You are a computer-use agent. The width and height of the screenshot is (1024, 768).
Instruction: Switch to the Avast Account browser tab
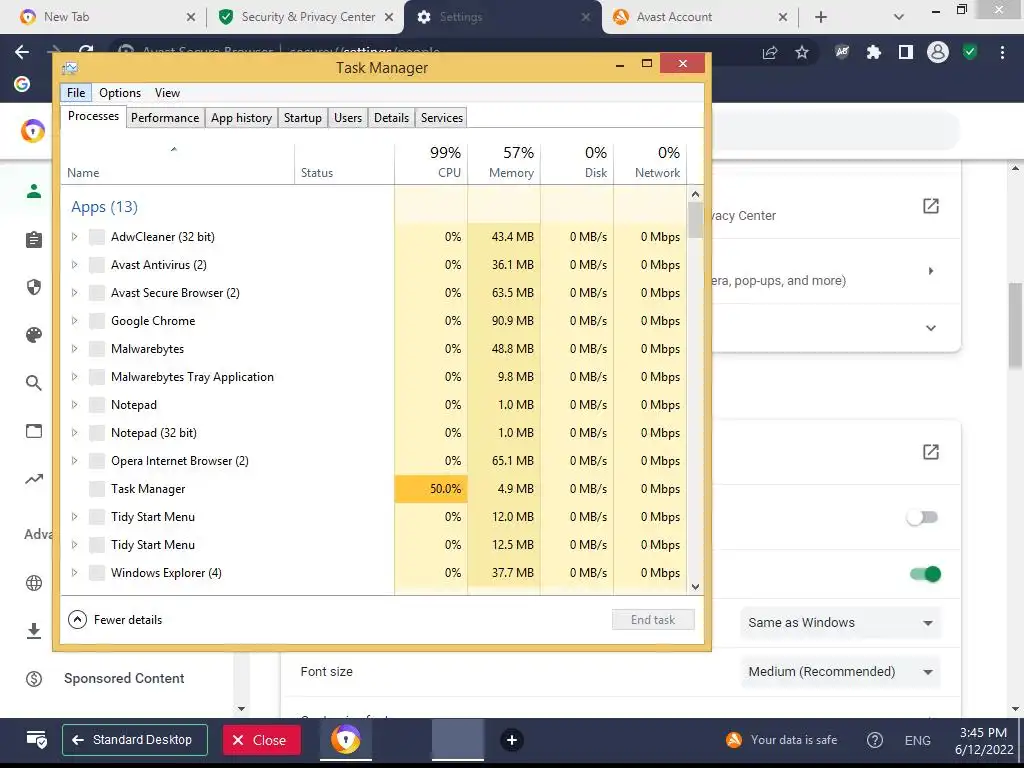coord(699,17)
